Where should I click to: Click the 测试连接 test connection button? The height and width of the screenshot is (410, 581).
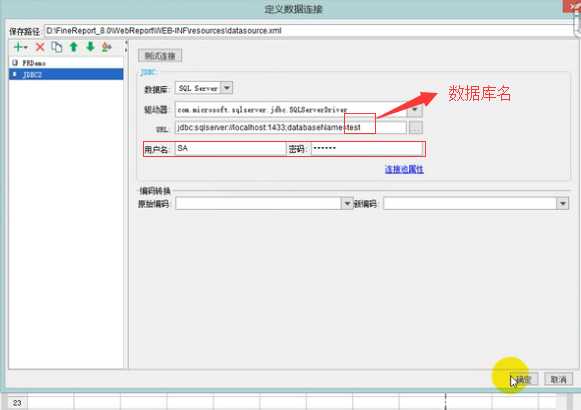(x=160, y=56)
